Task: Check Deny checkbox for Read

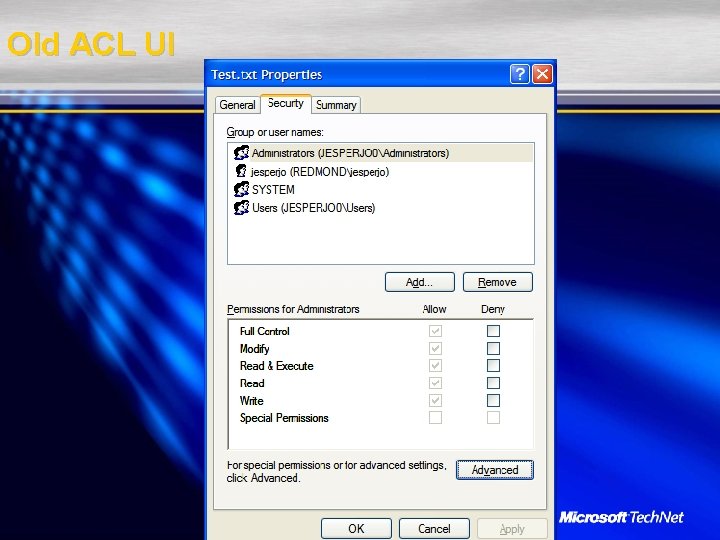Action: click(x=494, y=383)
